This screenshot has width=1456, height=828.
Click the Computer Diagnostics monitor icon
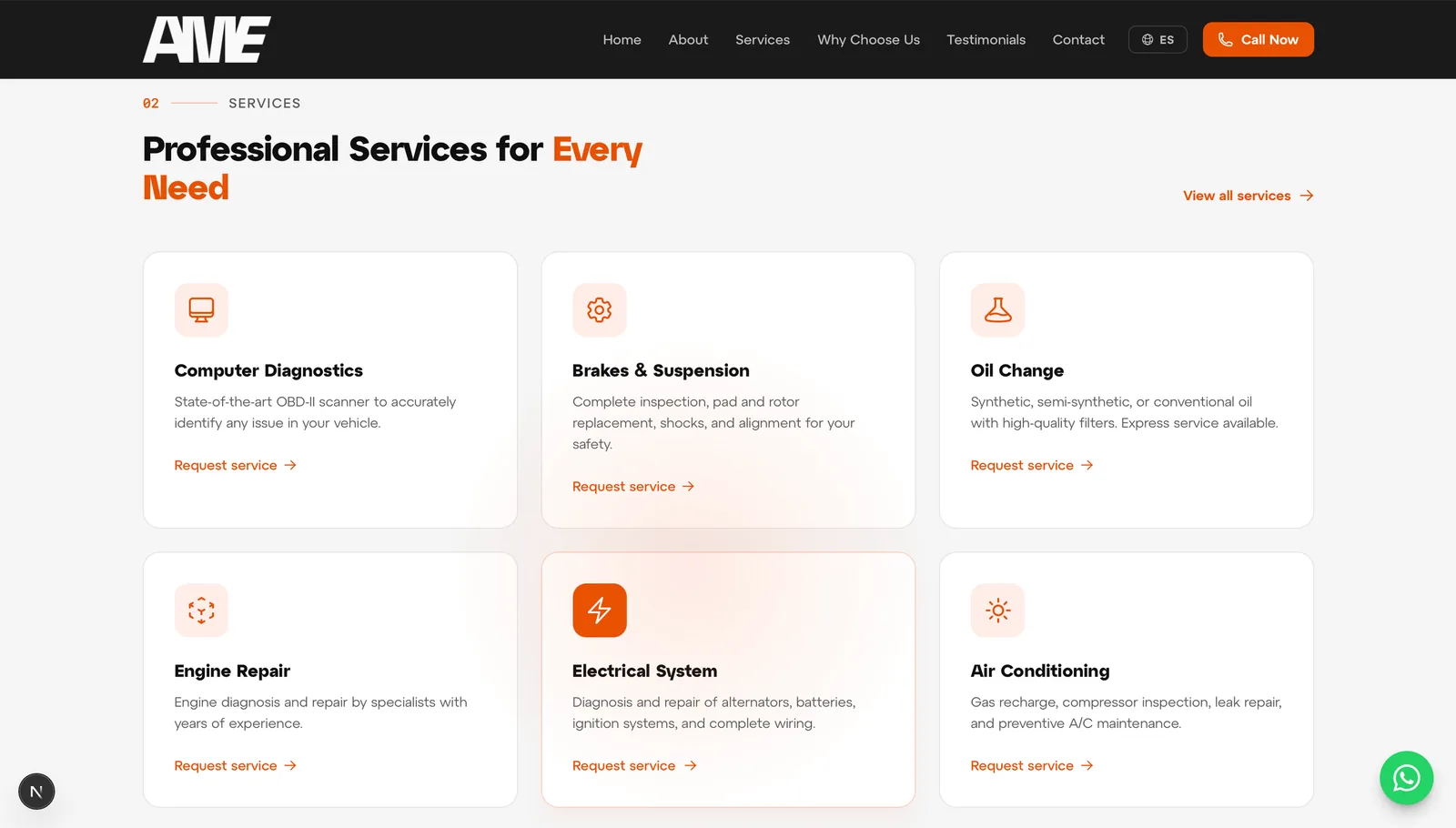point(201,310)
